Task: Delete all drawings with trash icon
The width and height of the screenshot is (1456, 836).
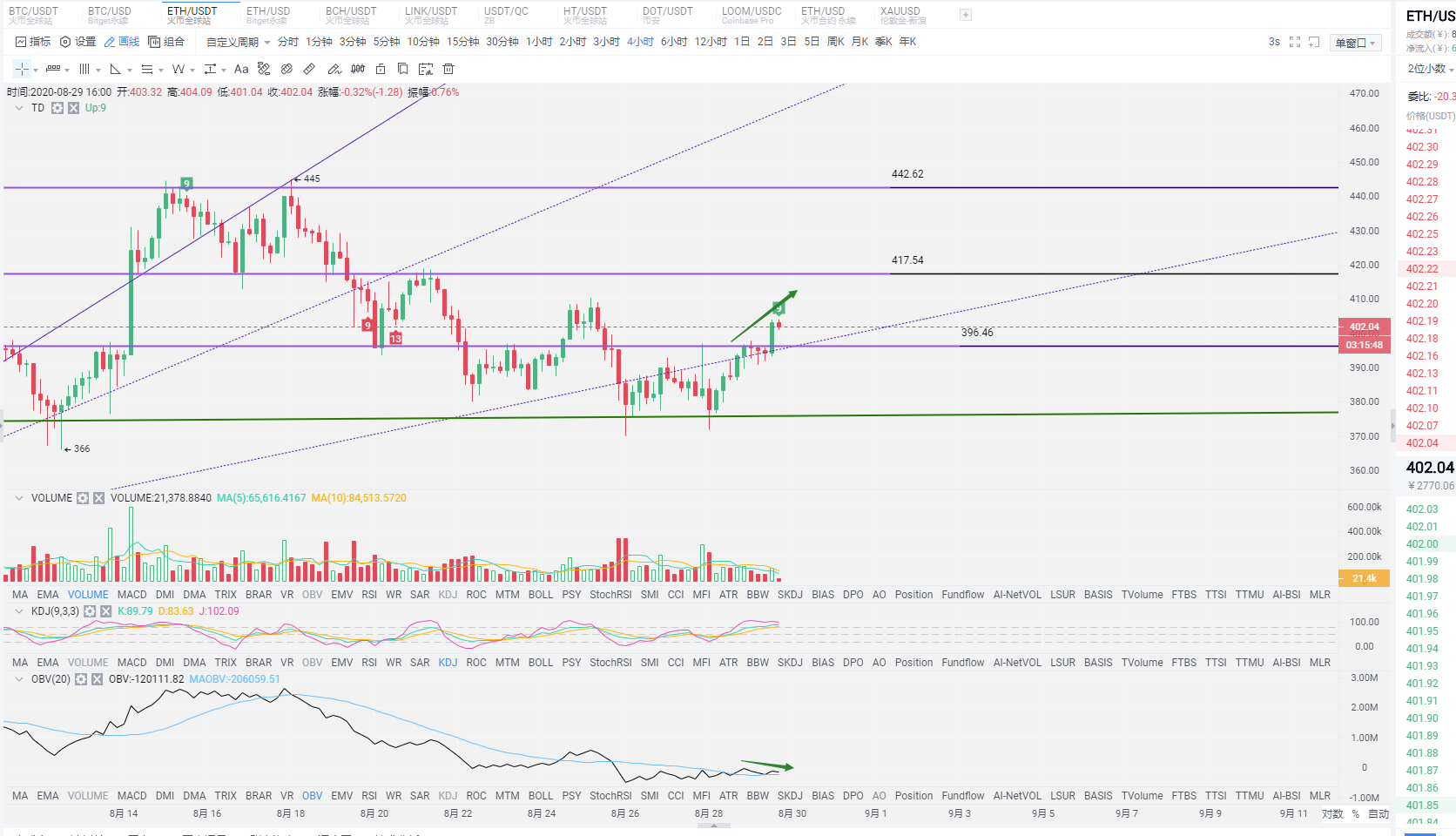Action: point(448,69)
